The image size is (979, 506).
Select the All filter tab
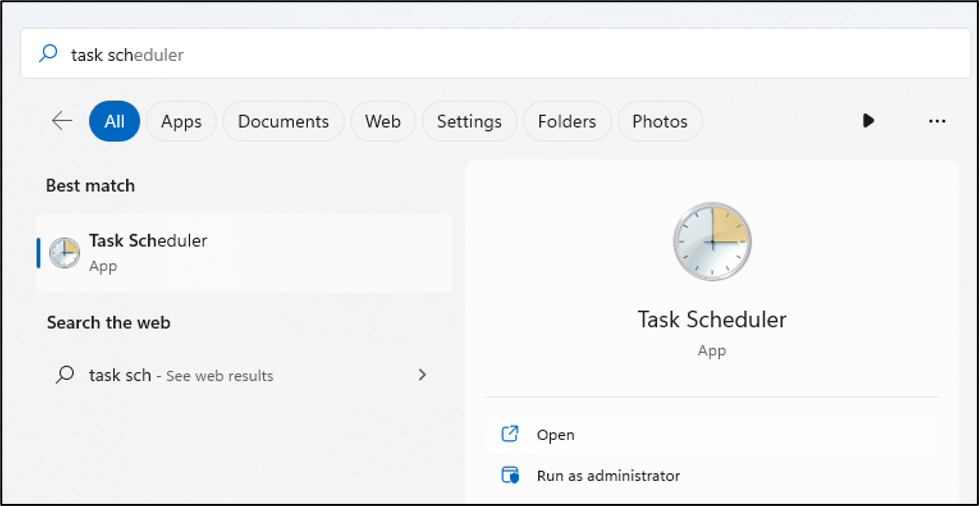(114, 121)
